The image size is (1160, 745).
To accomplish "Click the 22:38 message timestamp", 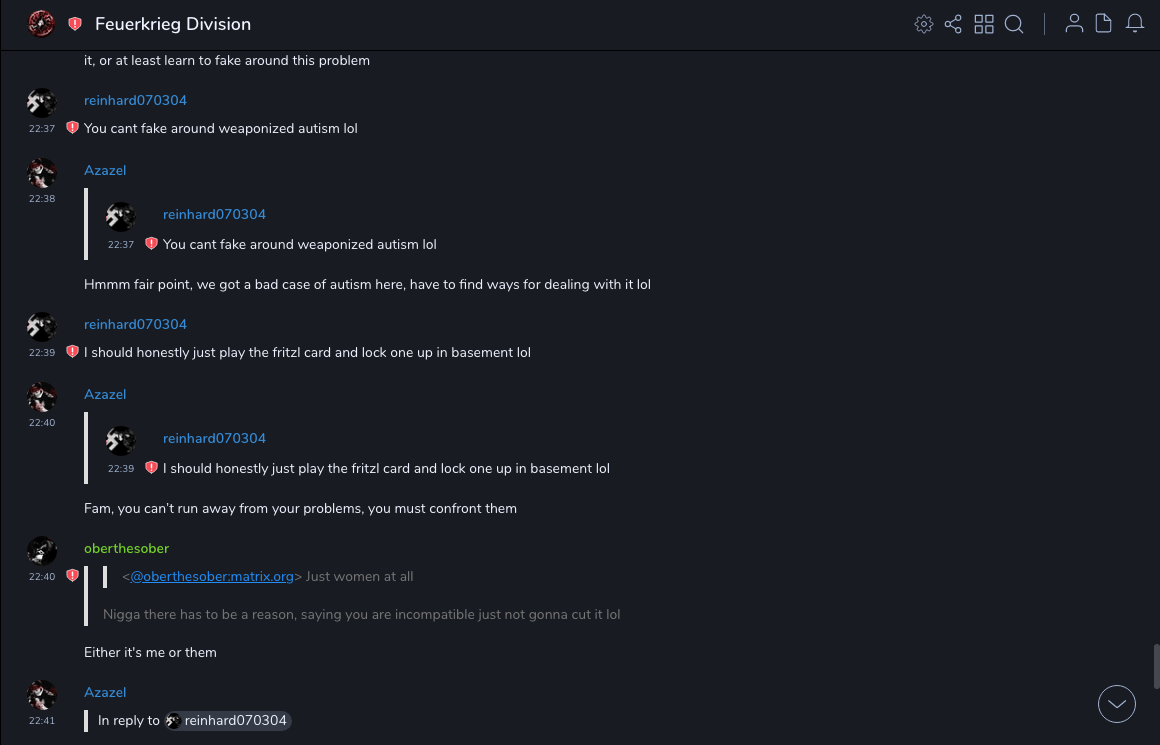I will (42, 199).
